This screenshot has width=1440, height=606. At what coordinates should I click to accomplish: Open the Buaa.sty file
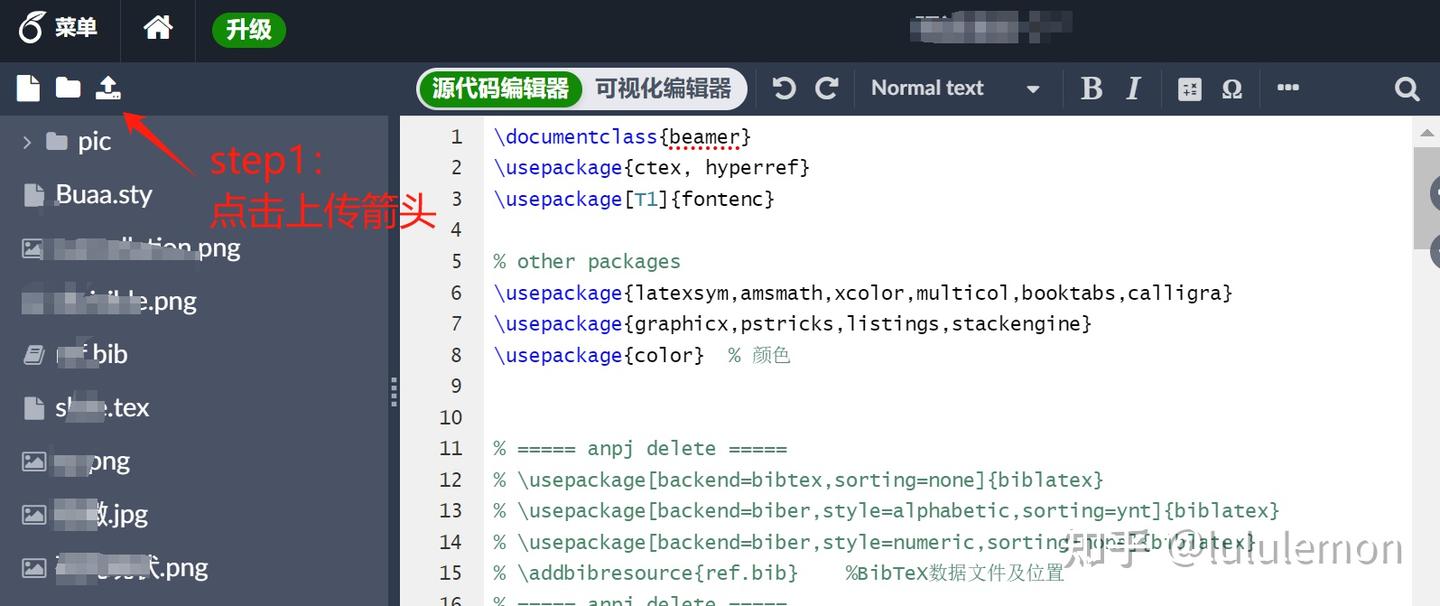tap(104, 194)
